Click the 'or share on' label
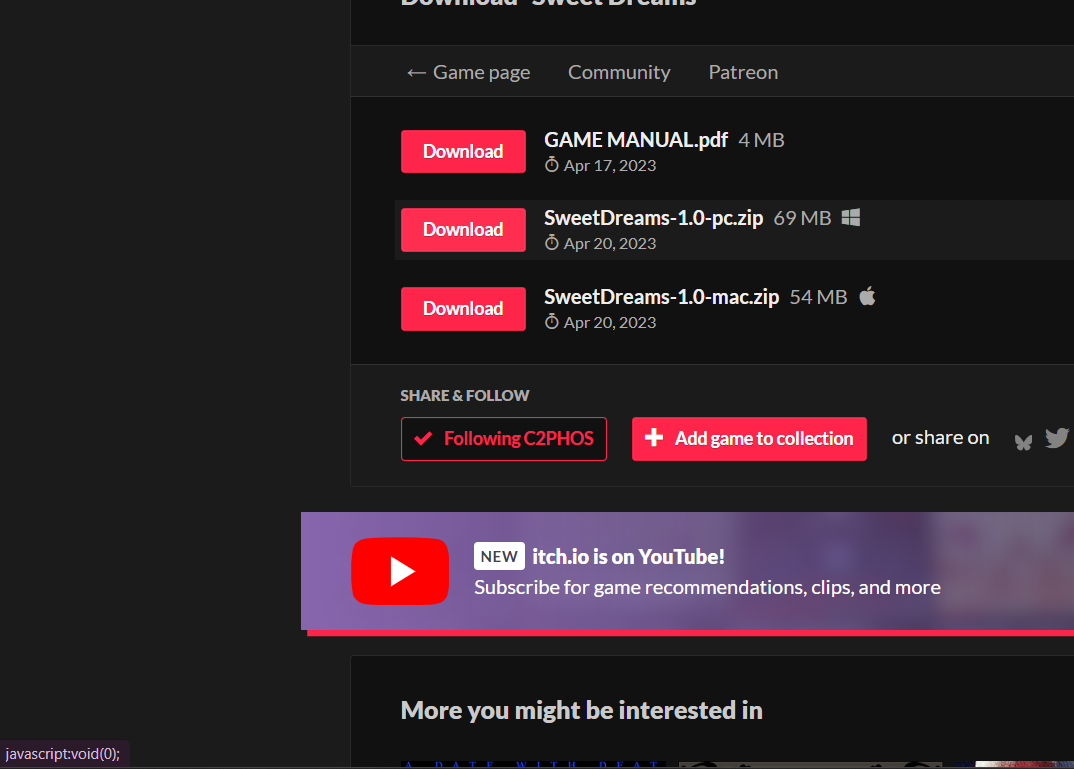 [x=940, y=438]
